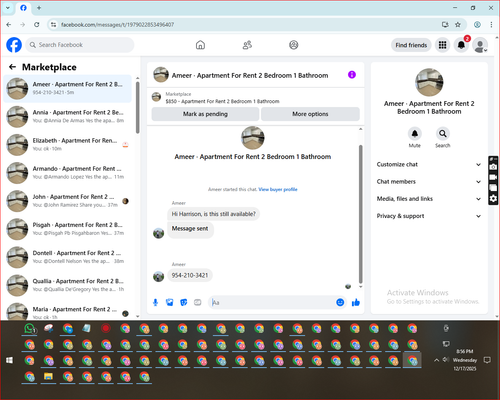Click the large listing photo in the right panel
The height and width of the screenshot is (400, 500).
click(x=429, y=82)
